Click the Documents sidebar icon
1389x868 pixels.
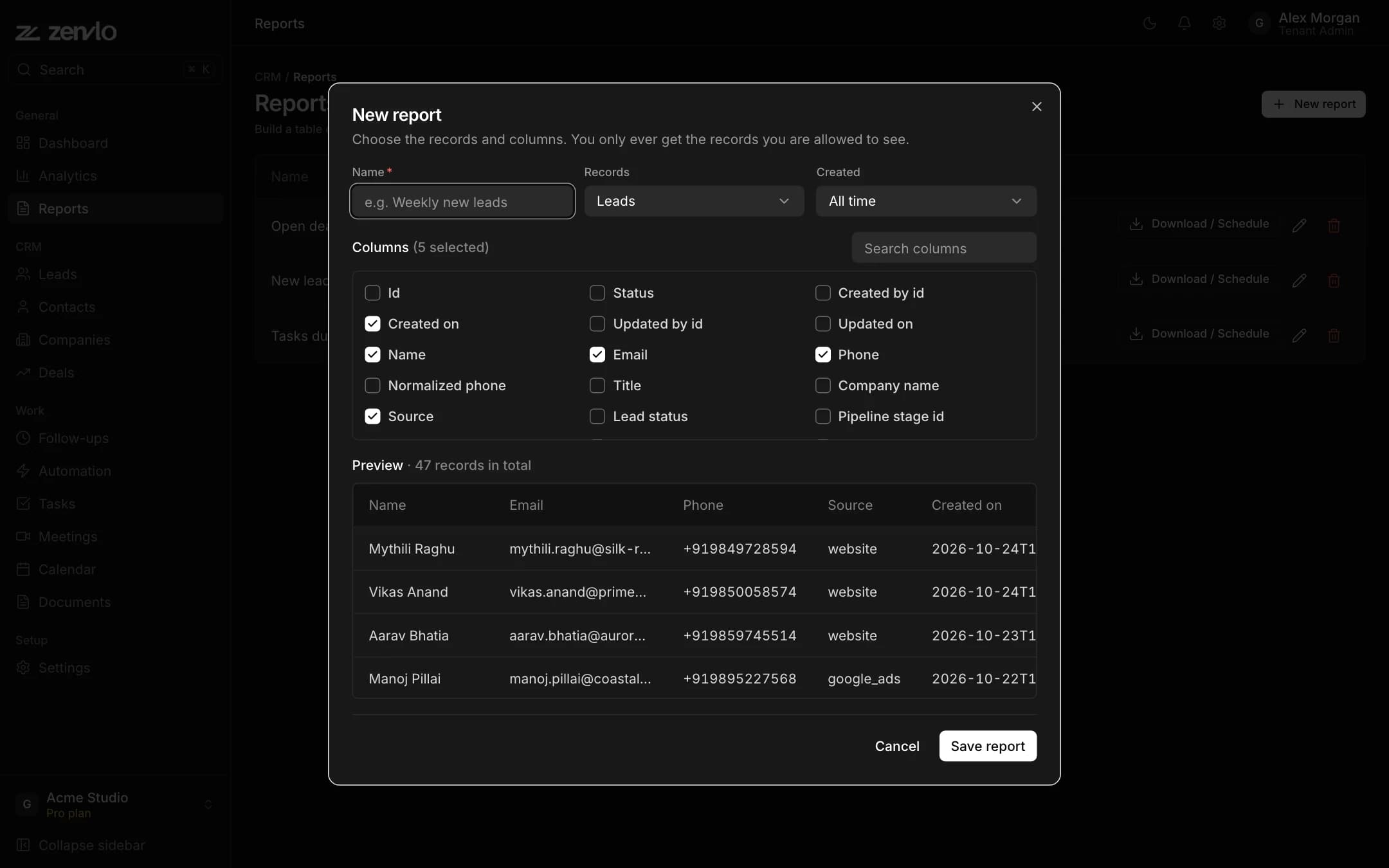point(23,602)
